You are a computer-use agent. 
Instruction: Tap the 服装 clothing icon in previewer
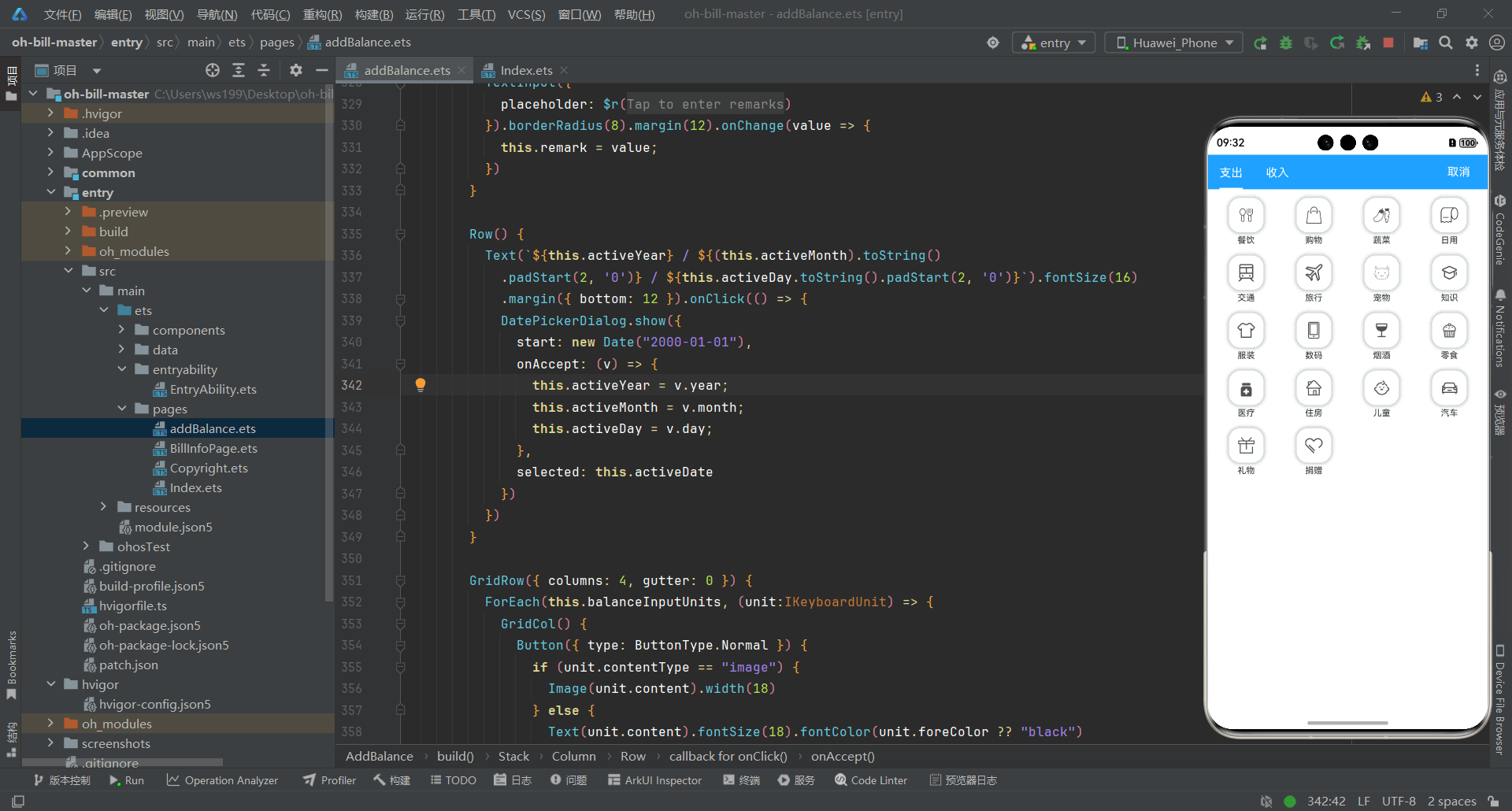[1246, 330]
